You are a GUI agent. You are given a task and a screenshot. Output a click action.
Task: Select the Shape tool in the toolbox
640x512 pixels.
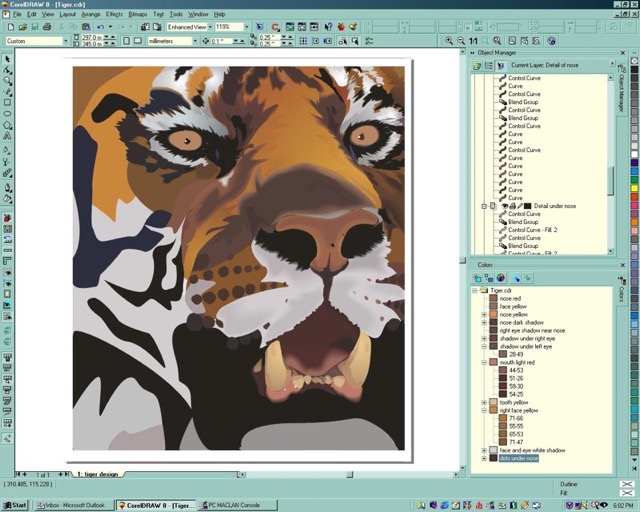(7, 70)
